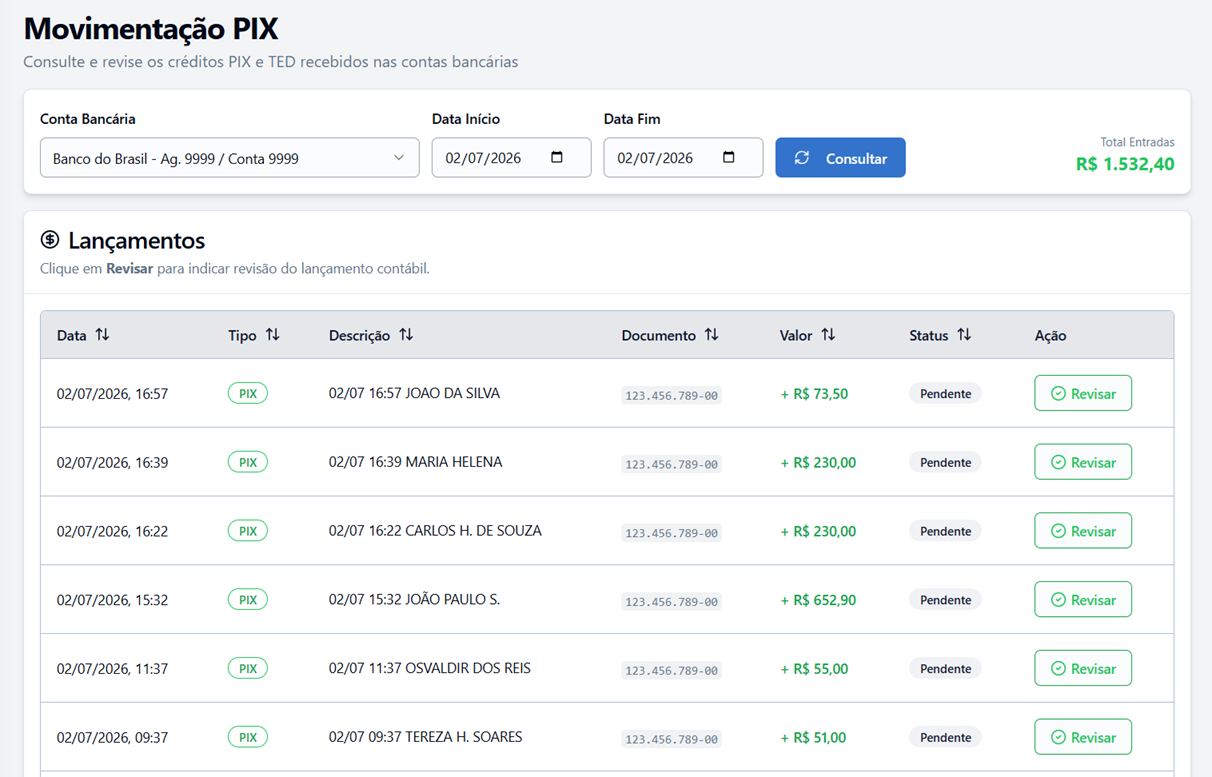
Task: Select description '02/07 11:37 OSVALDIR DOS REIS'
Action: 430,668
